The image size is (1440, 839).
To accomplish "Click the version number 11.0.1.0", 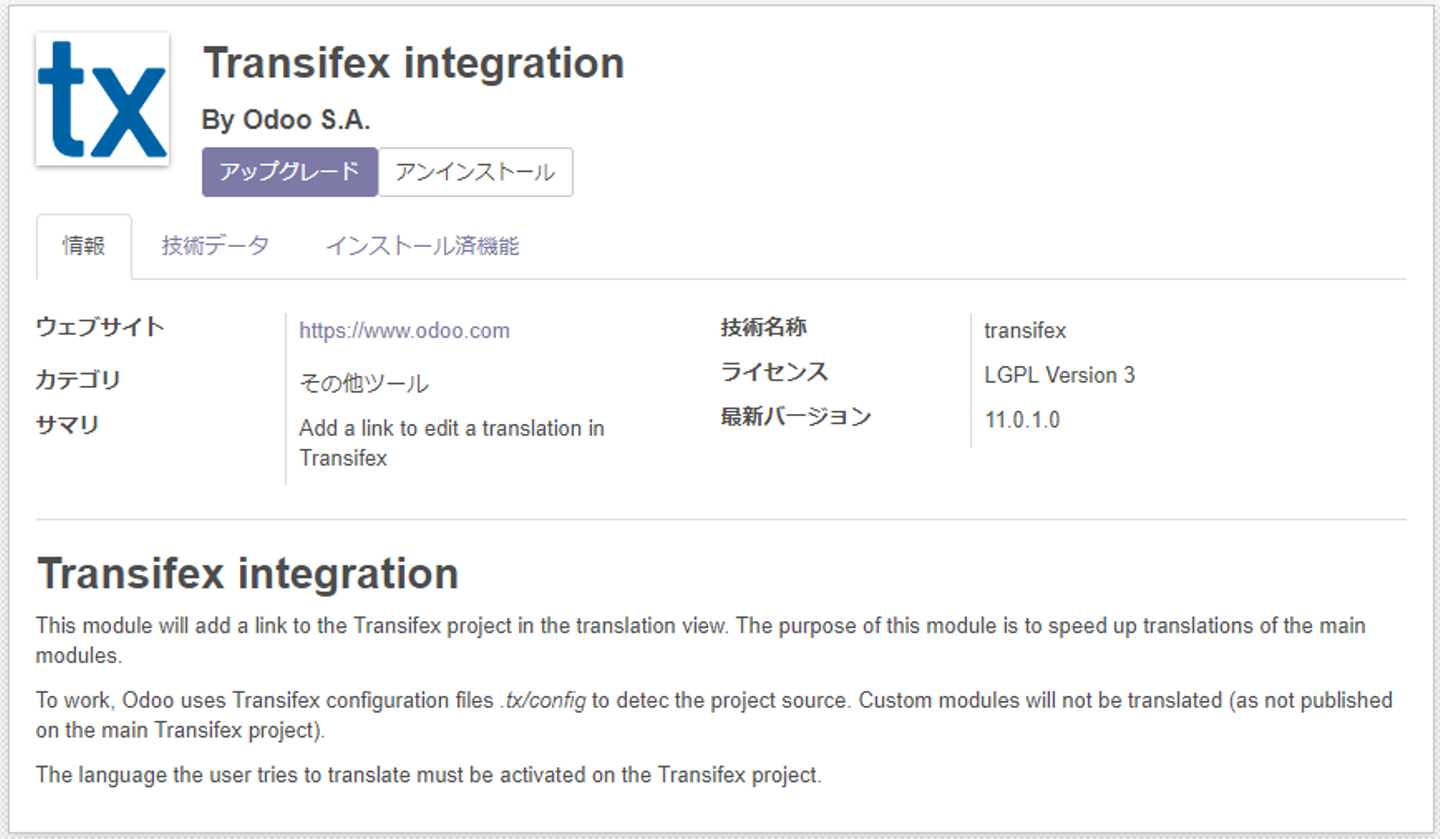I will click(1022, 420).
